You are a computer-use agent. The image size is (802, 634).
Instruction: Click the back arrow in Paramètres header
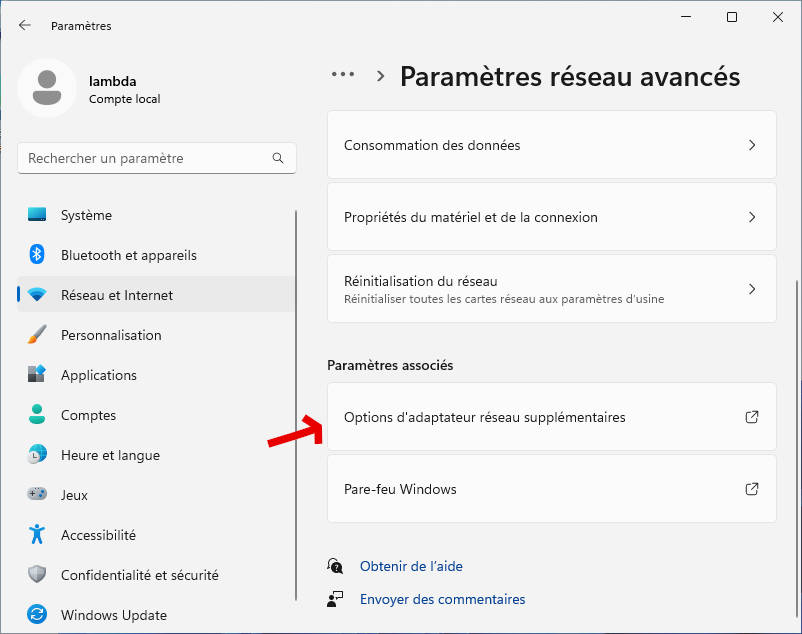click(25, 26)
